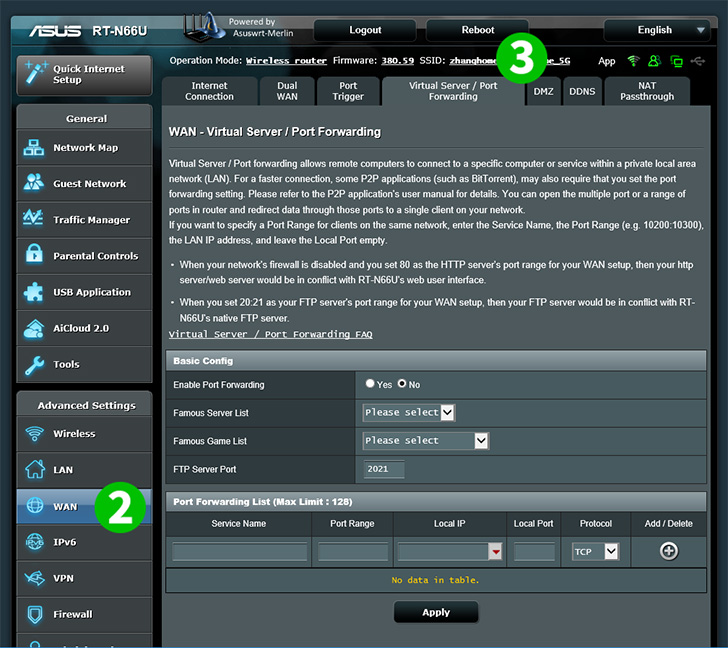This screenshot has width=728, height=648.
Task: Open the Network Map icon in sidebar
Action: (x=34, y=148)
